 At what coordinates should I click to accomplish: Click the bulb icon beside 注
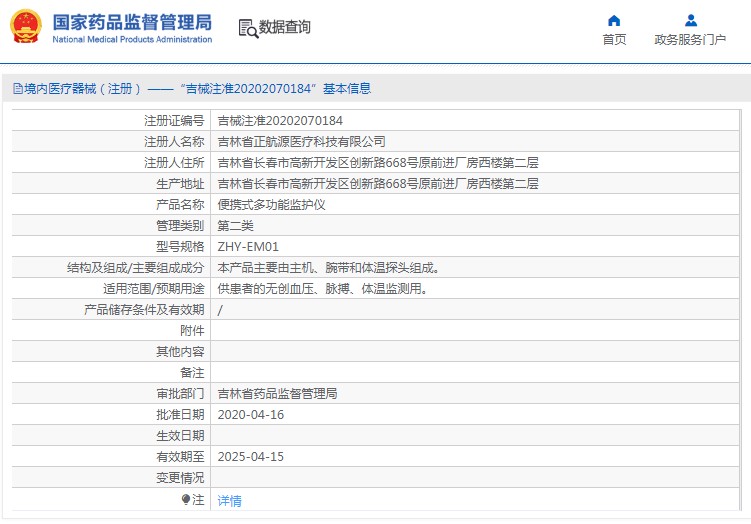coord(185,499)
